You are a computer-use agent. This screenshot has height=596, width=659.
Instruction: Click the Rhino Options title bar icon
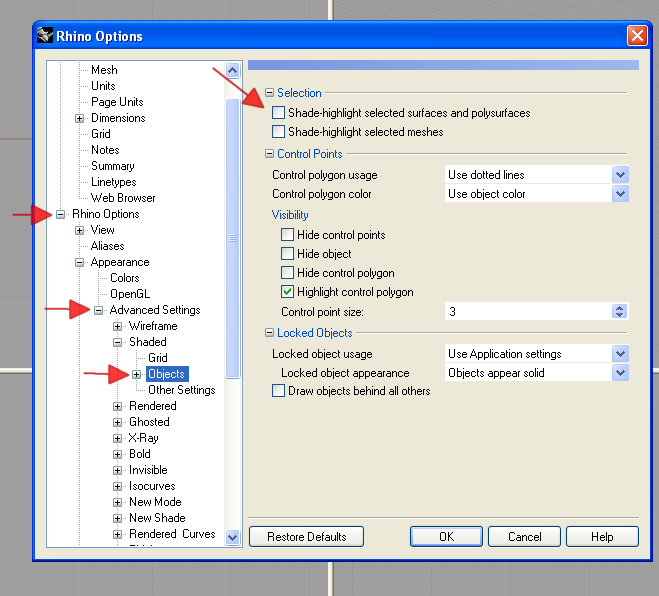(x=45, y=35)
